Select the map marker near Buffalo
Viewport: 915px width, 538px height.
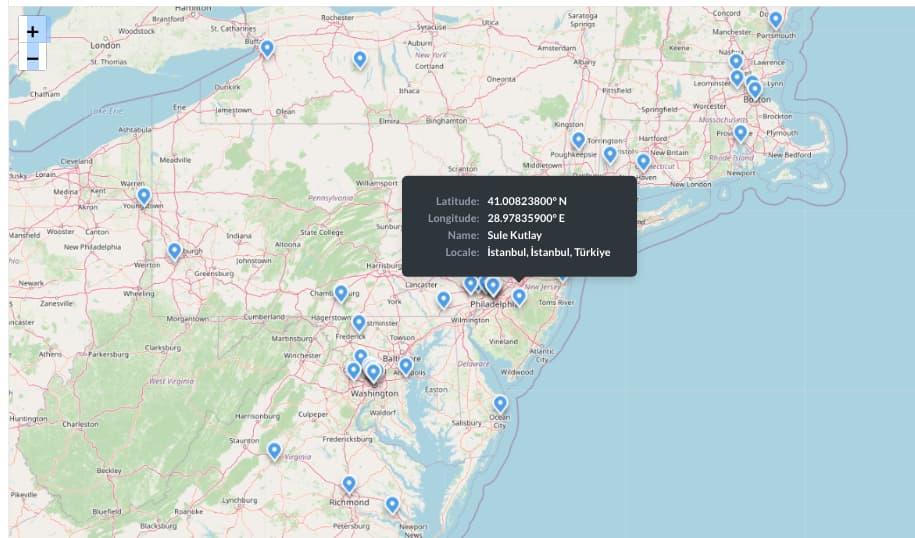267,48
